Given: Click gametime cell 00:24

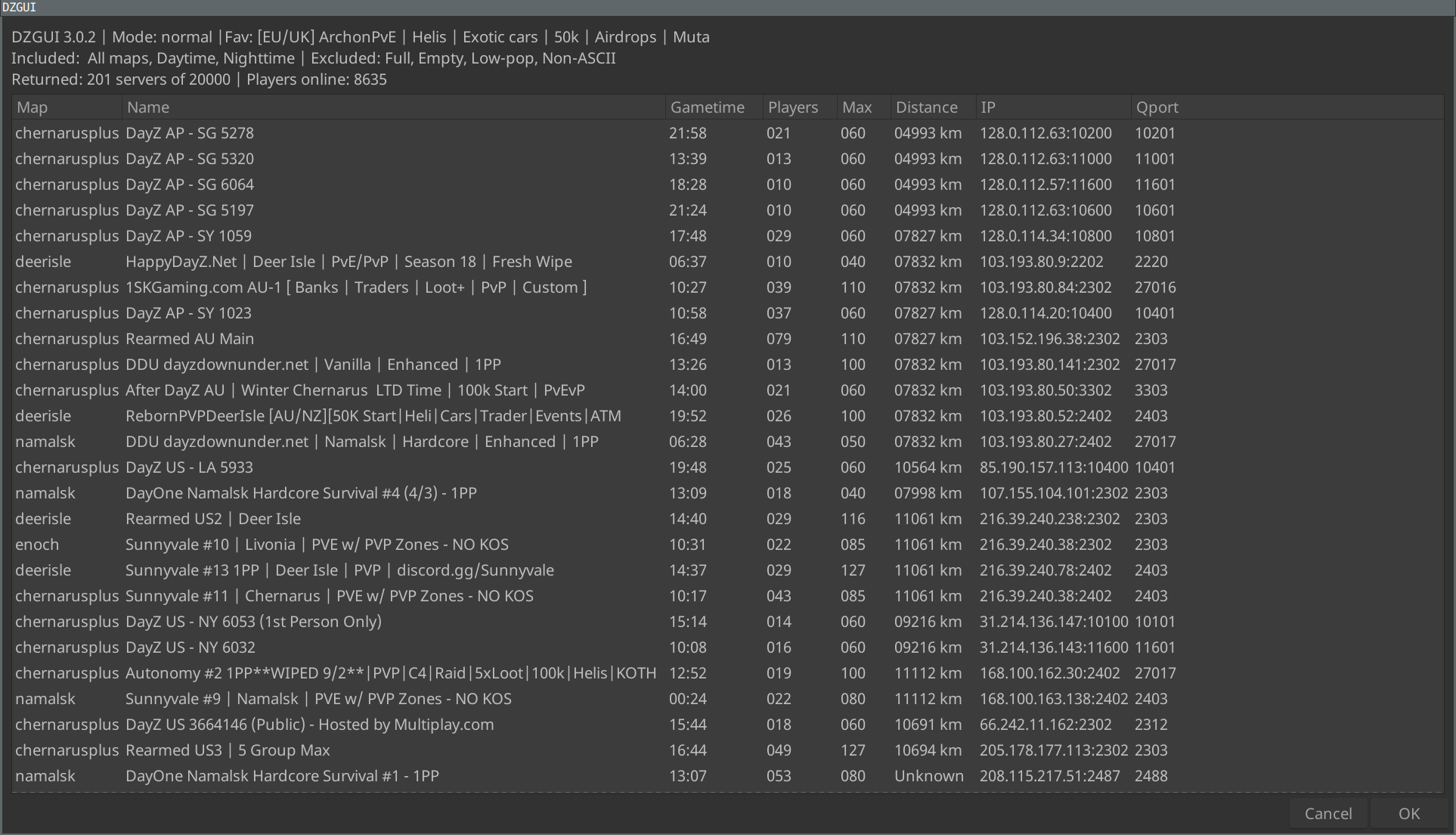Looking at the screenshot, I should coord(688,699).
